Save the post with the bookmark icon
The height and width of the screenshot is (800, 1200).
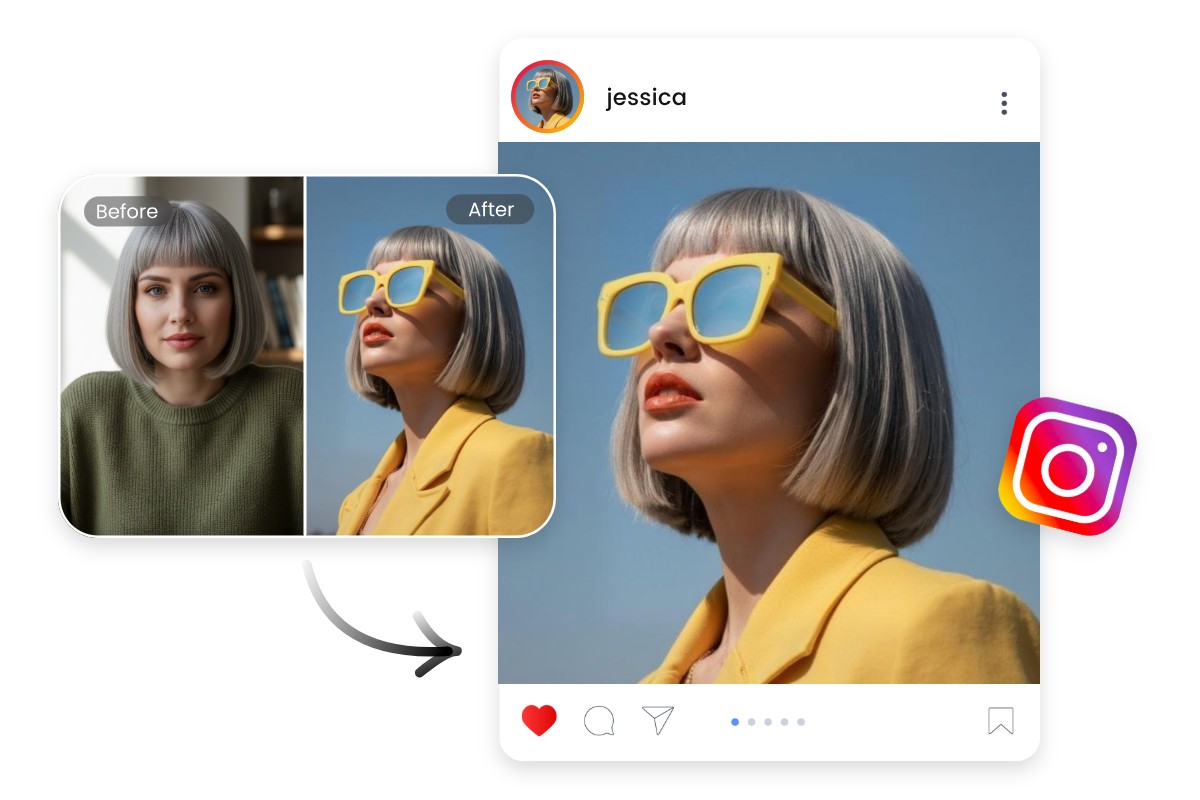[1002, 721]
